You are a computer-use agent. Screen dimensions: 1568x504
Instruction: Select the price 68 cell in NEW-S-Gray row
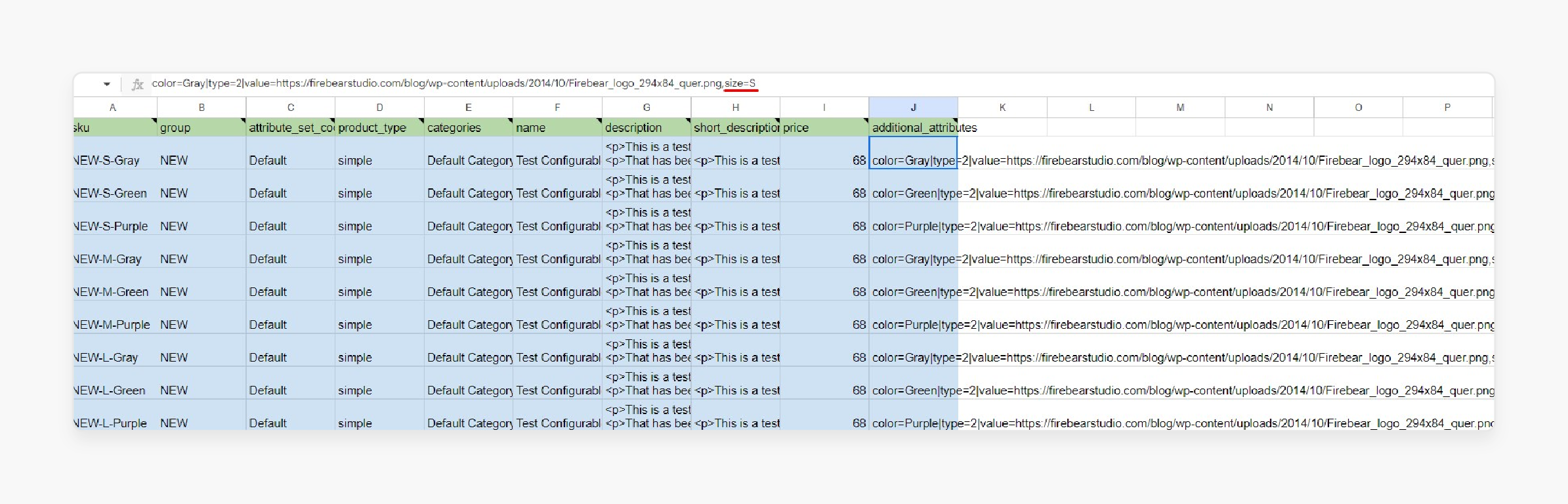click(x=824, y=153)
